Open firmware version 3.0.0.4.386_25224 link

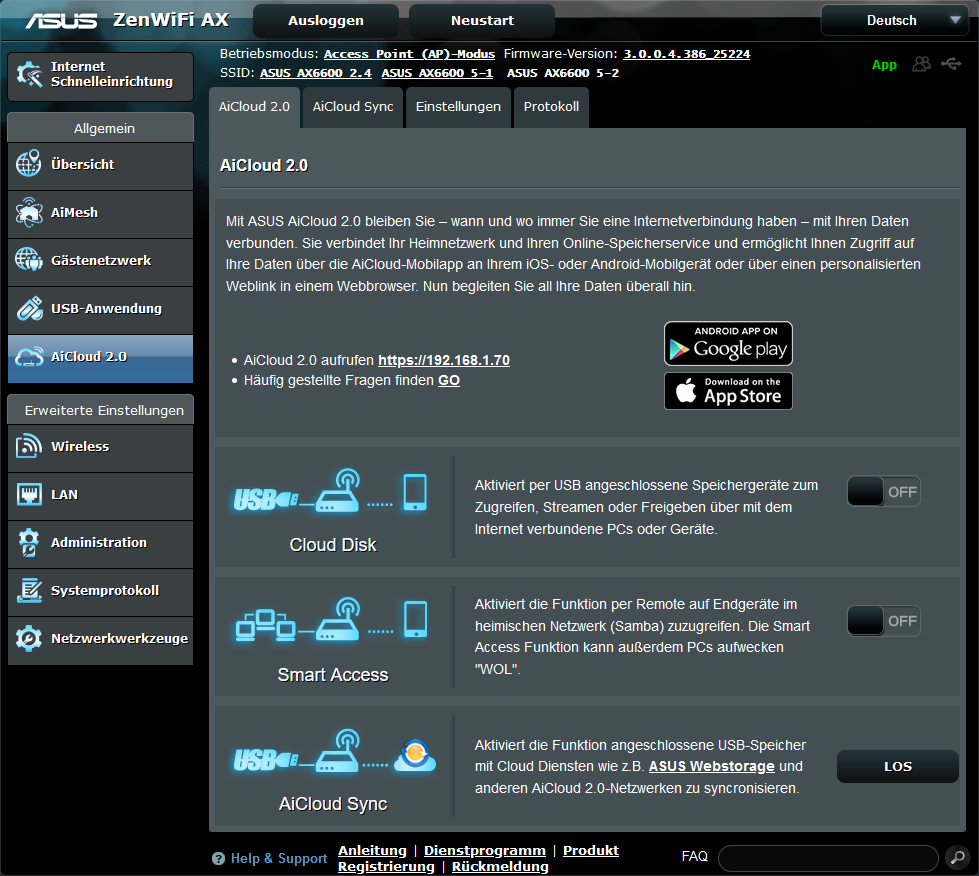coord(687,54)
